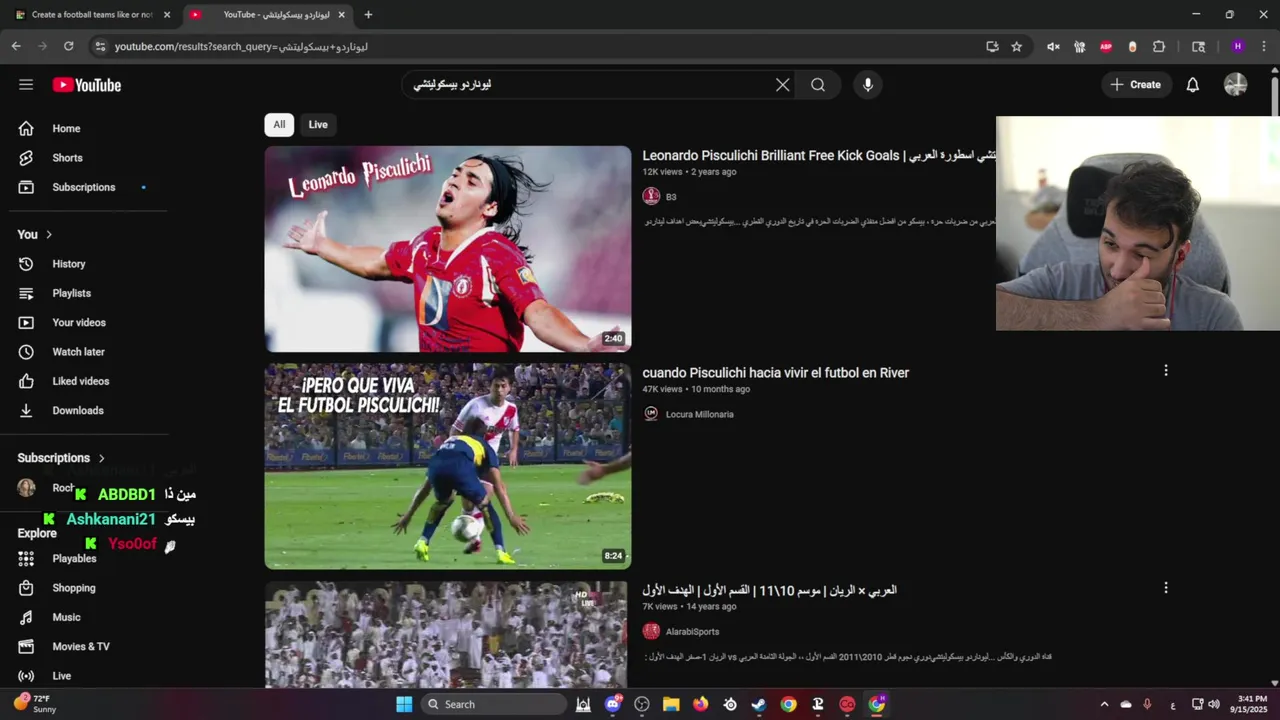The height and width of the screenshot is (720, 1280).
Task: Play the stadium crowd thumbnail for AlarabiSports video
Action: (448, 634)
